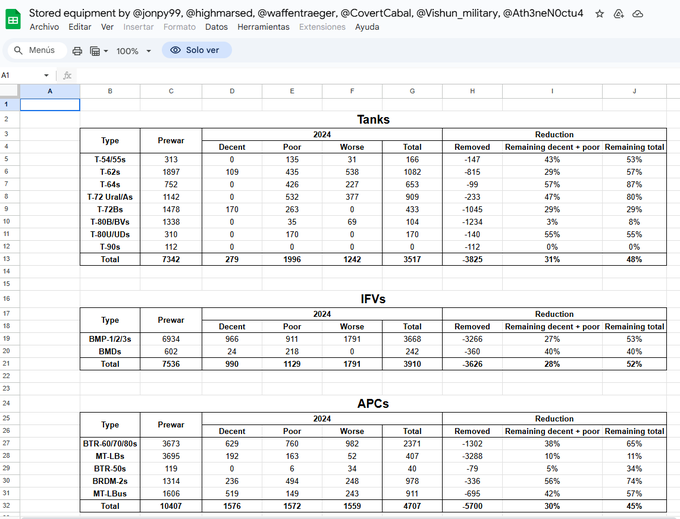Viewport: 680px width, 519px height.
Task: Select the empty A1 cell
Action: coord(50,104)
